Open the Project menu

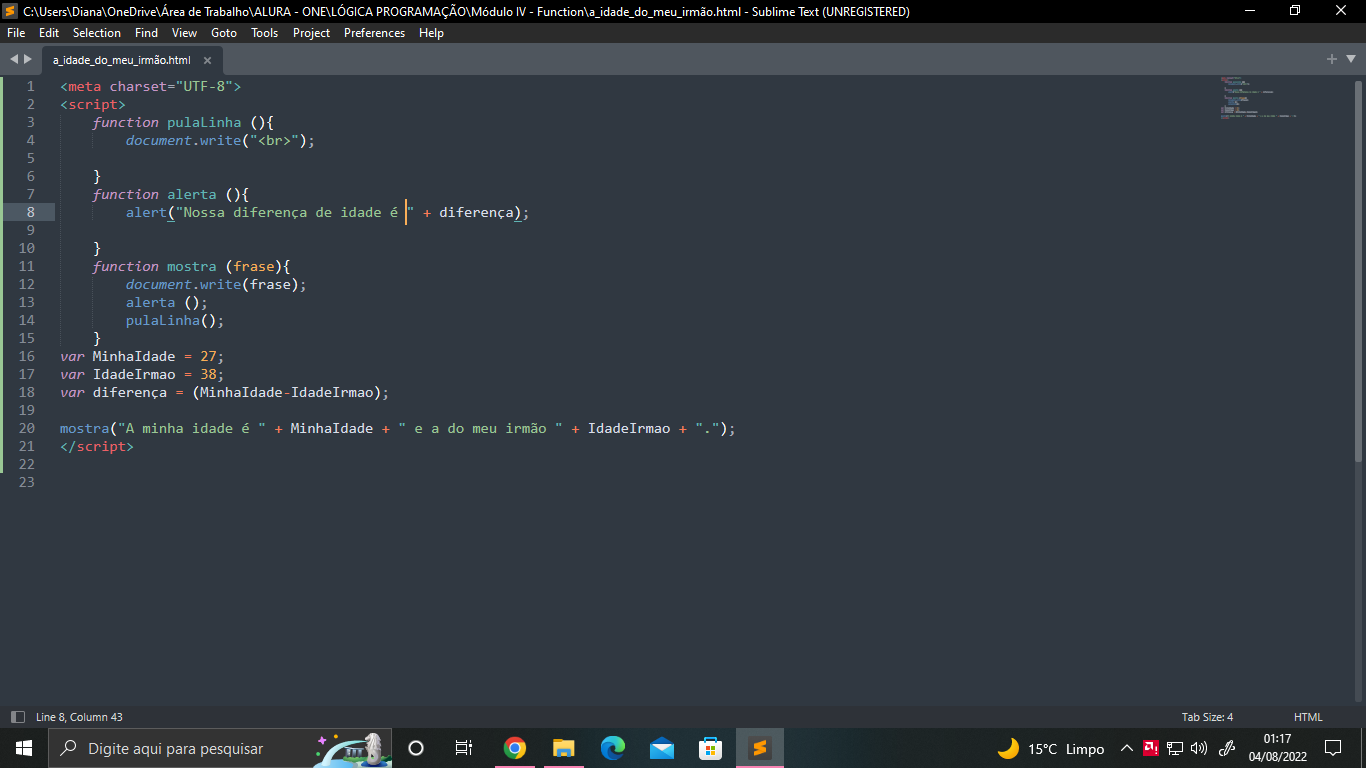point(311,33)
